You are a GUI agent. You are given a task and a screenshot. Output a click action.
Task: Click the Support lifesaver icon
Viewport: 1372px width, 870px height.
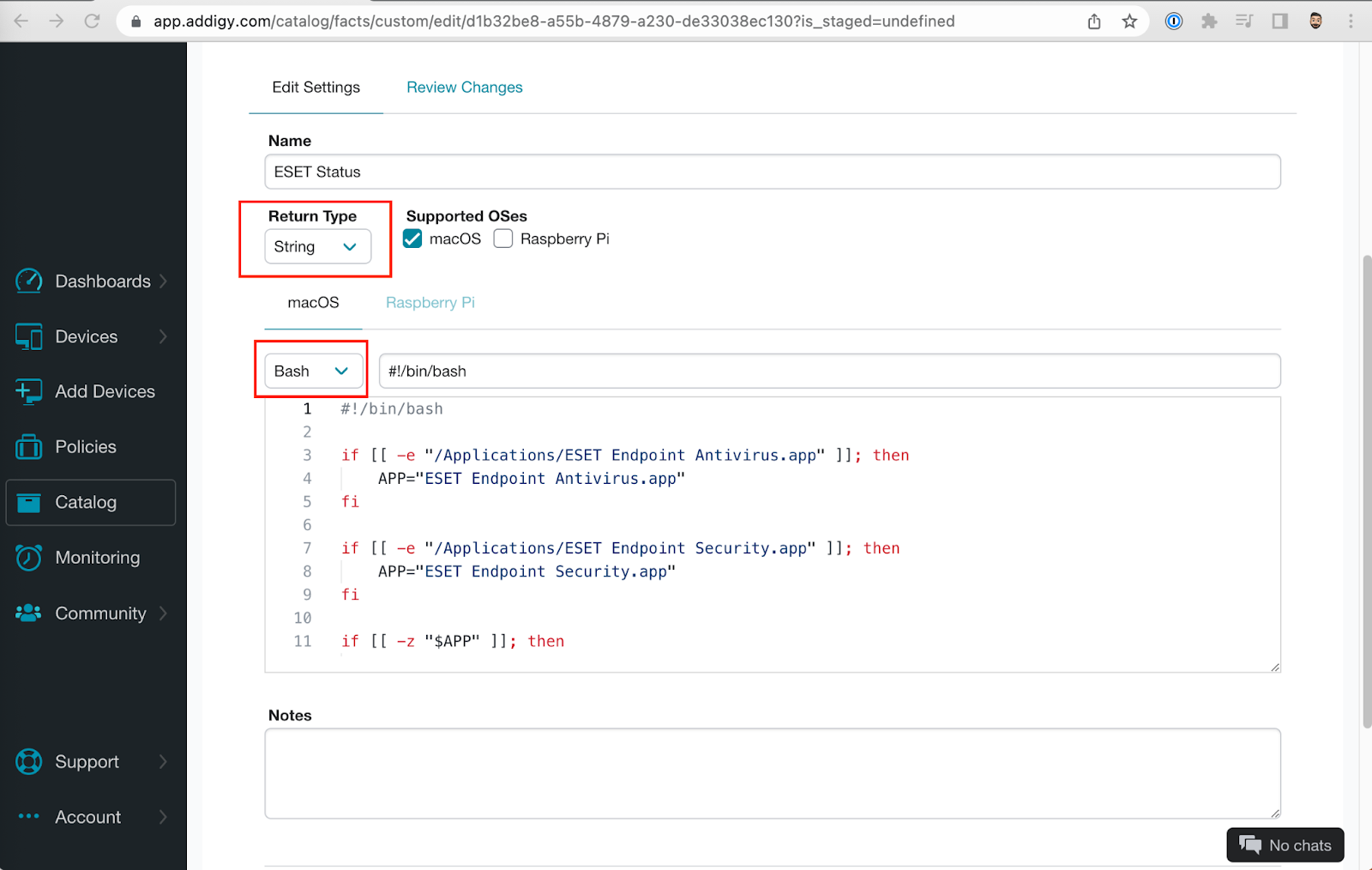pos(28,761)
